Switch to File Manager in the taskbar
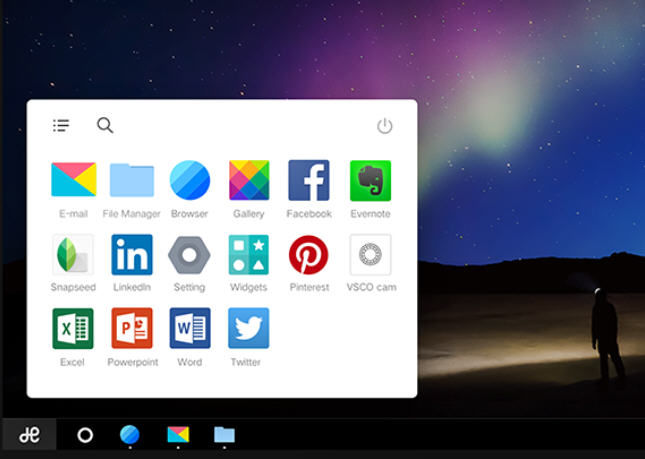The height and width of the screenshot is (459, 645). (x=224, y=434)
